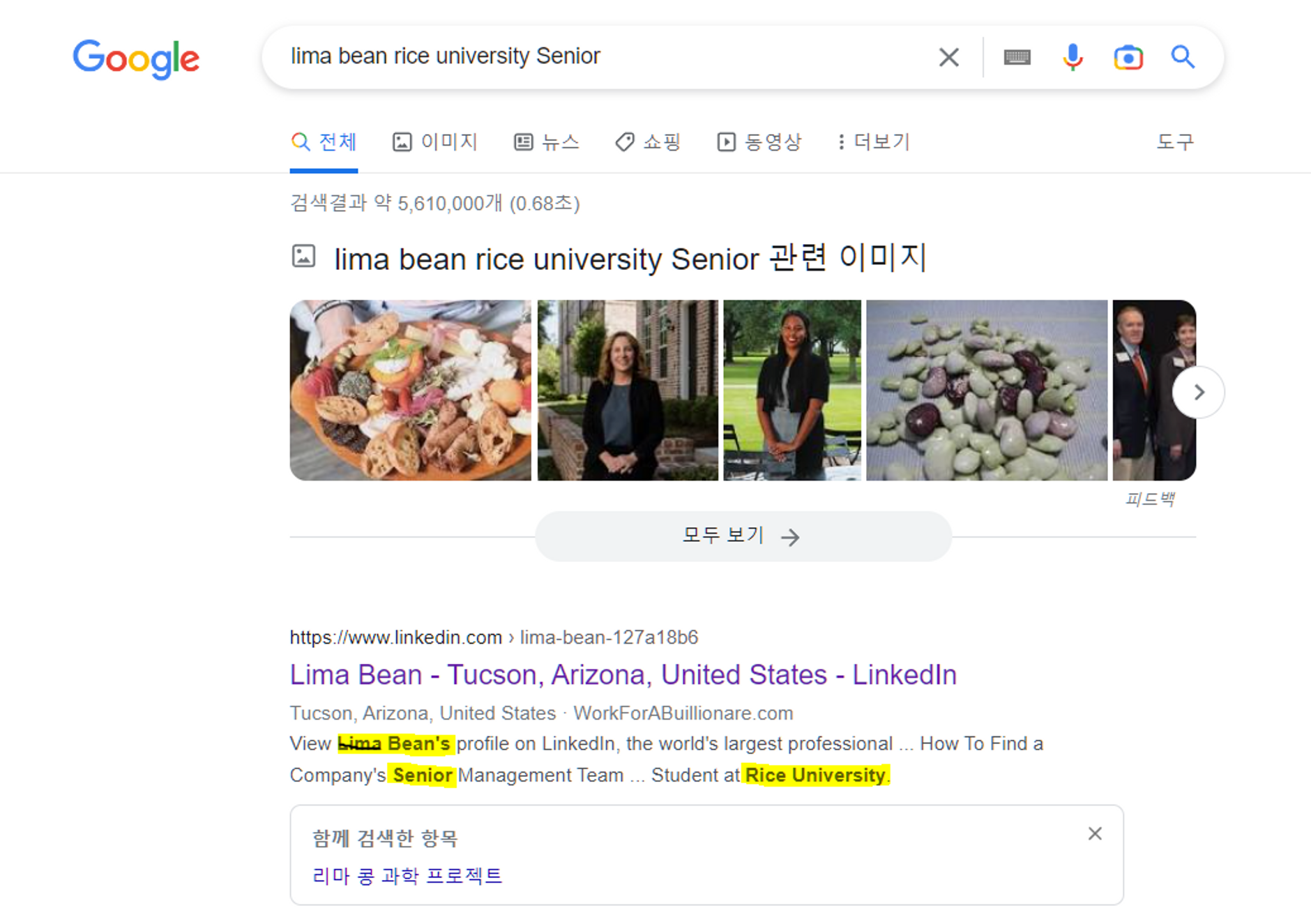Close the 함께 검색한 항목 box
Screen dimensions: 1311x924
(x=1095, y=833)
